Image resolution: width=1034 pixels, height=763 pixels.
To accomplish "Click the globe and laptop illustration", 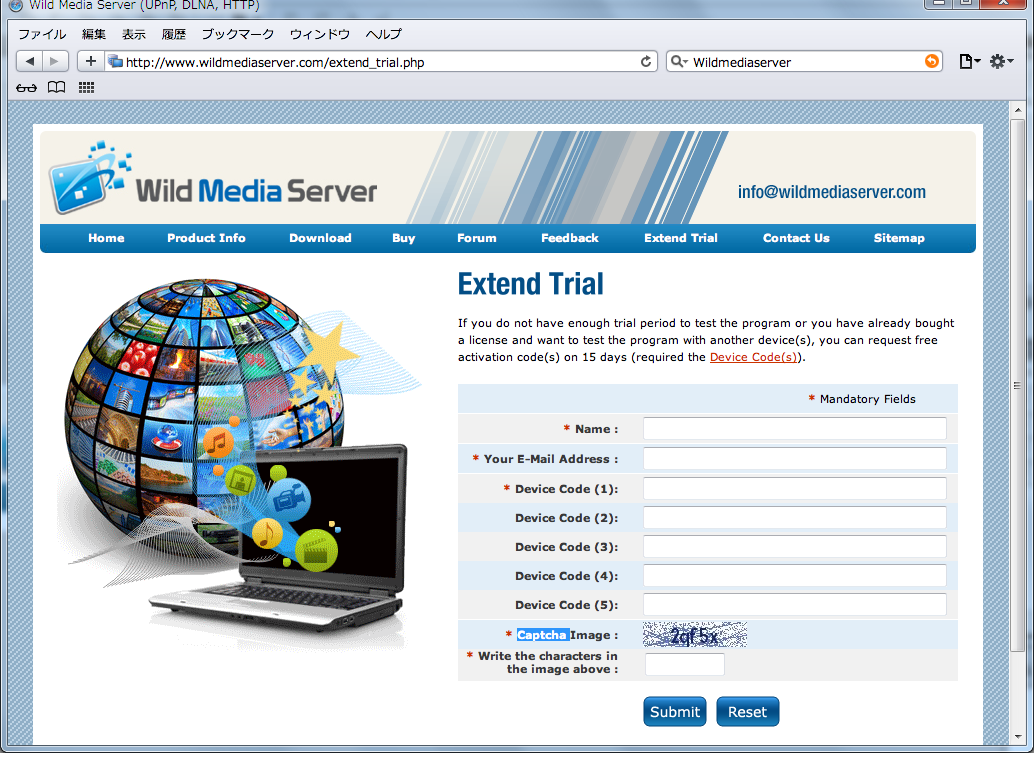I will pos(241,465).
